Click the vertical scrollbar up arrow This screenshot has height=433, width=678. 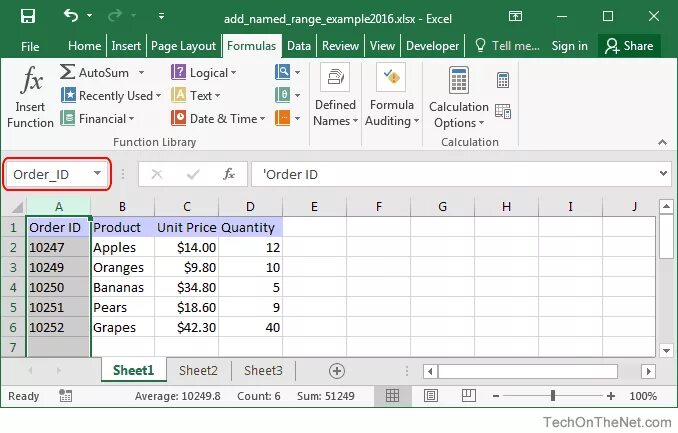(666, 206)
